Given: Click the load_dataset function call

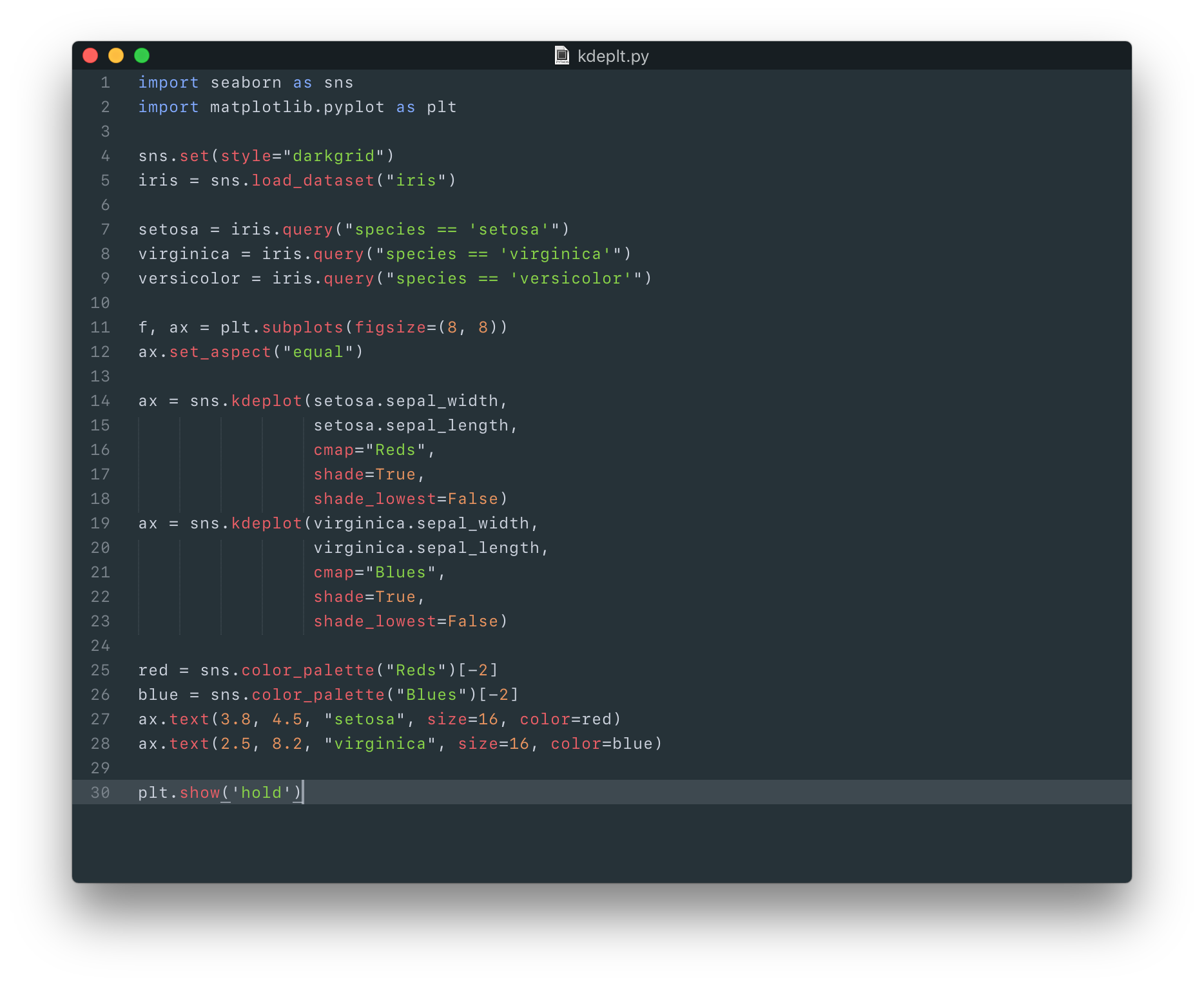Looking at the screenshot, I should pos(313,180).
